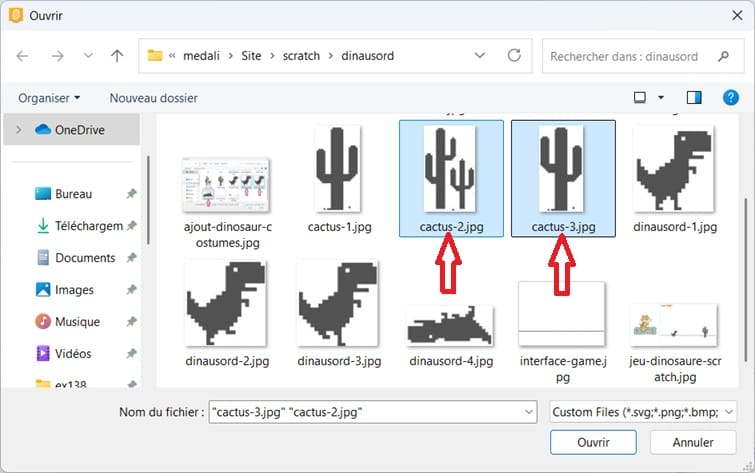This screenshot has height=473, width=755.
Task: Select the dinausord-3.jpg thumbnail
Action: [x=338, y=303]
